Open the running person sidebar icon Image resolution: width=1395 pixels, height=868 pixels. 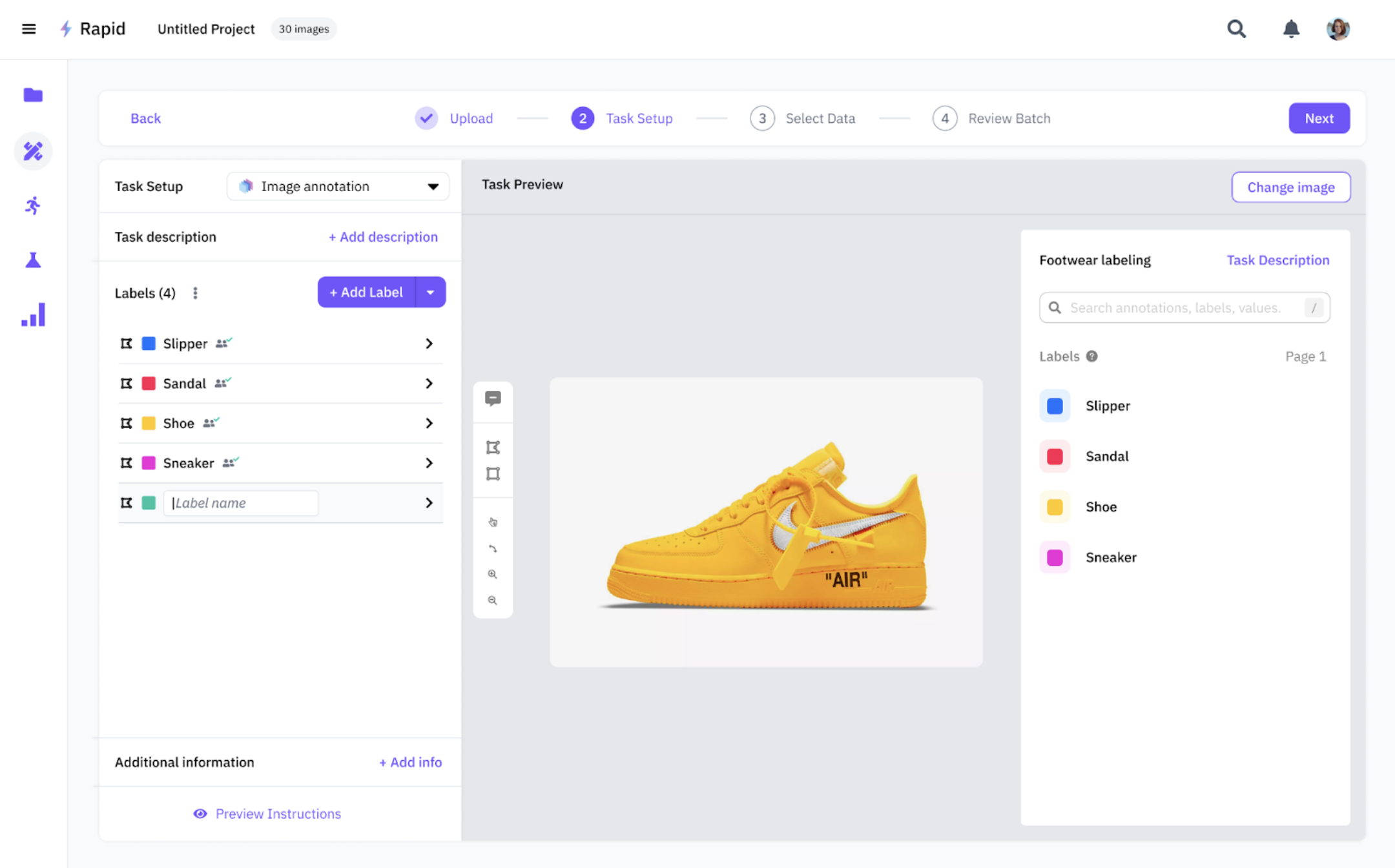[x=33, y=205]
